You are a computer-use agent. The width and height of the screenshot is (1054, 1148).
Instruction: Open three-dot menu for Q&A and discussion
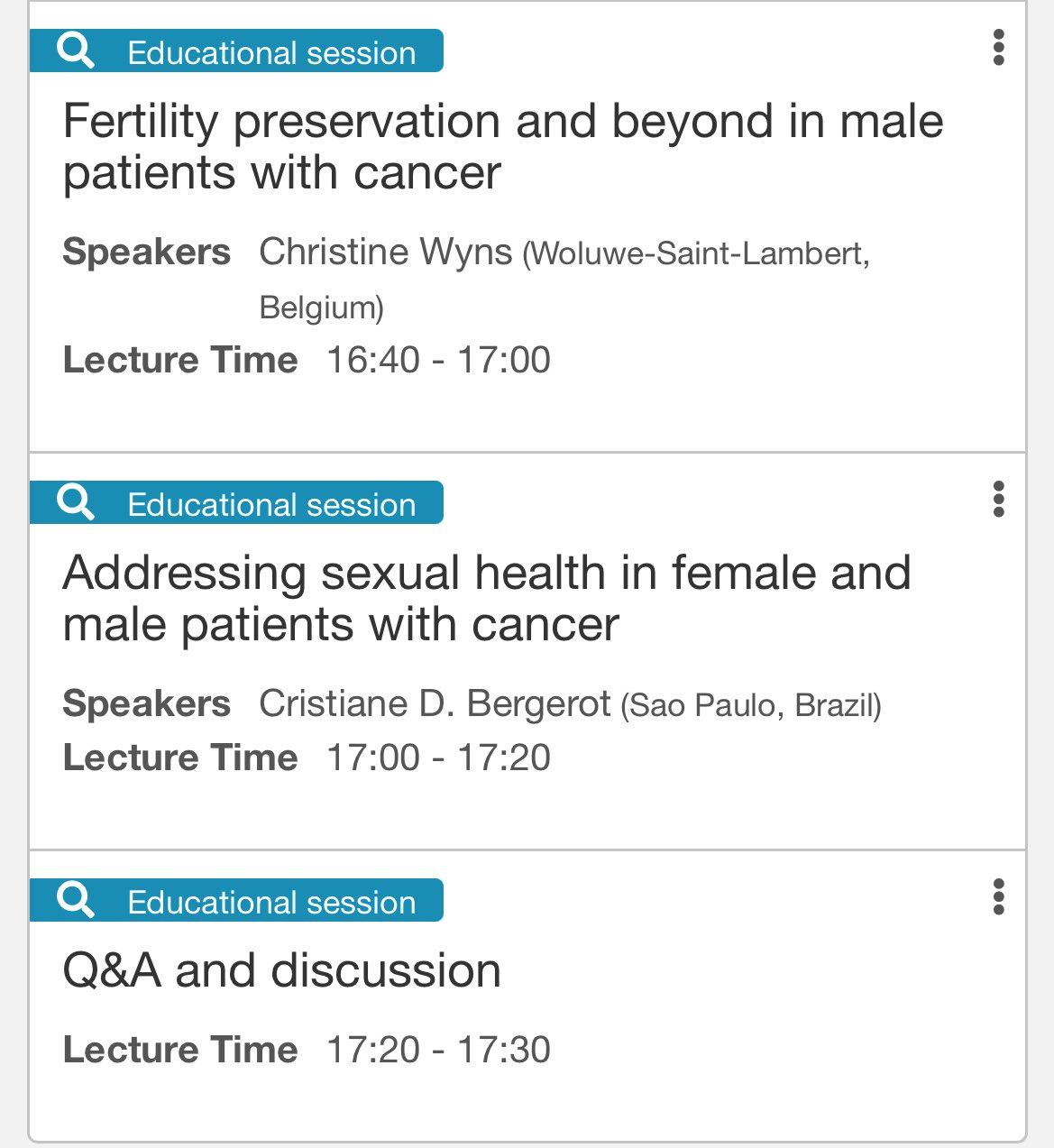(998, 897)
